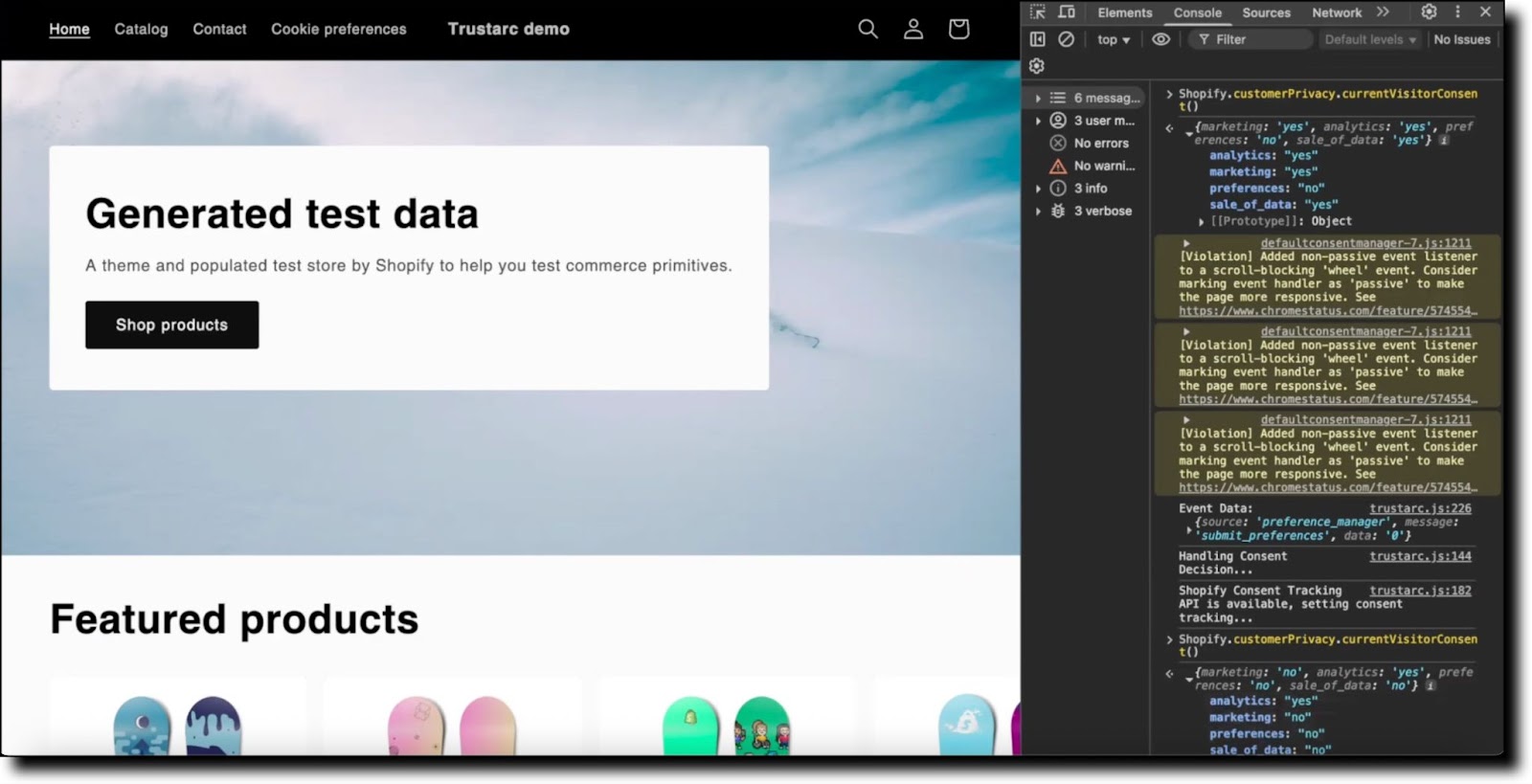This screenshot has width=1532, height=784.
Task: Expand the 3 verbose group
Action: point(1089,211)
